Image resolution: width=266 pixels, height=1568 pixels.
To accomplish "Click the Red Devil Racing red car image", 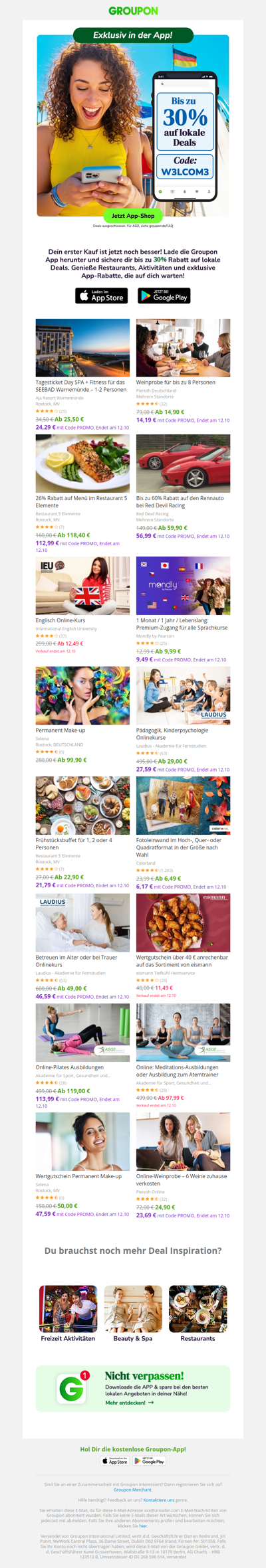I will point(184,464).
